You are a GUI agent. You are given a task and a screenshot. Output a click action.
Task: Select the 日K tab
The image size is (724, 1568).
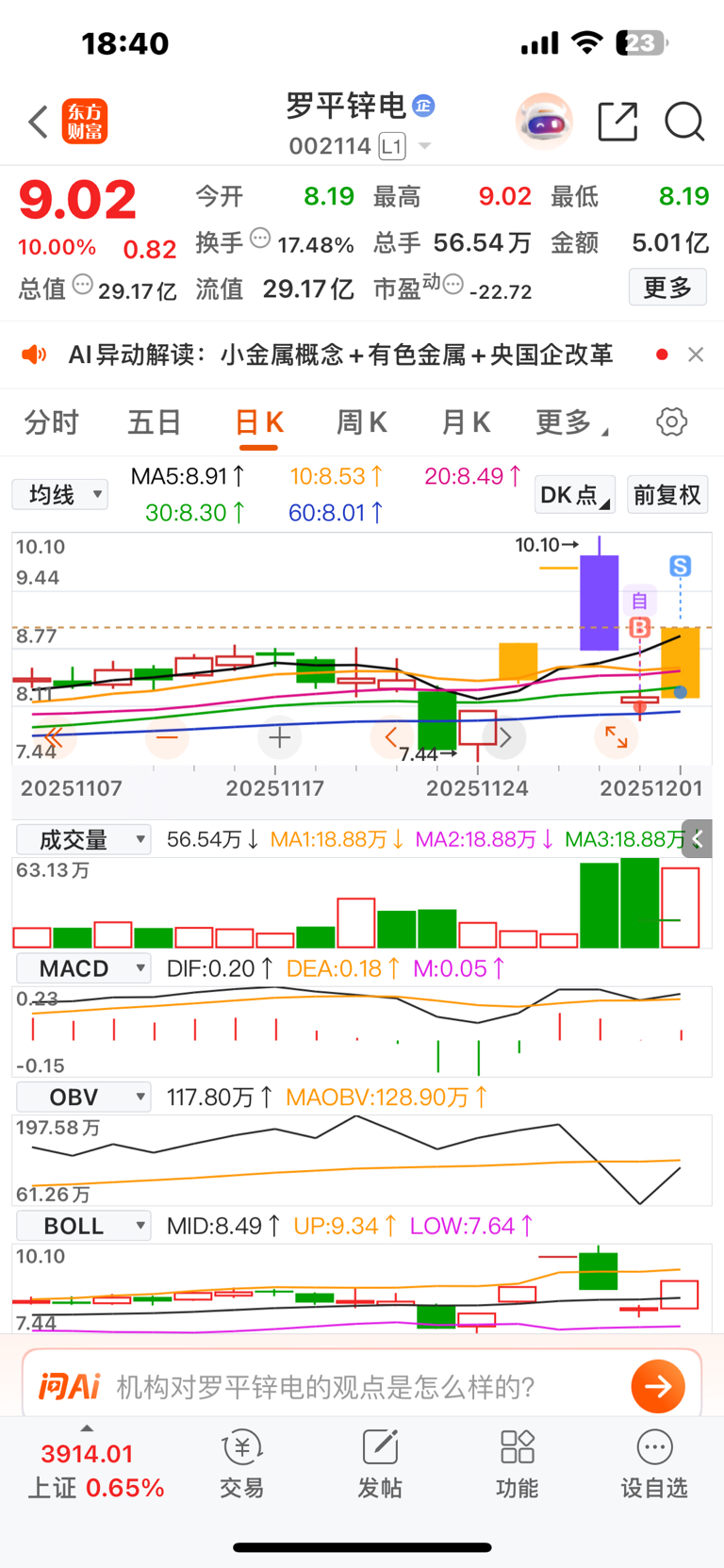258,422
